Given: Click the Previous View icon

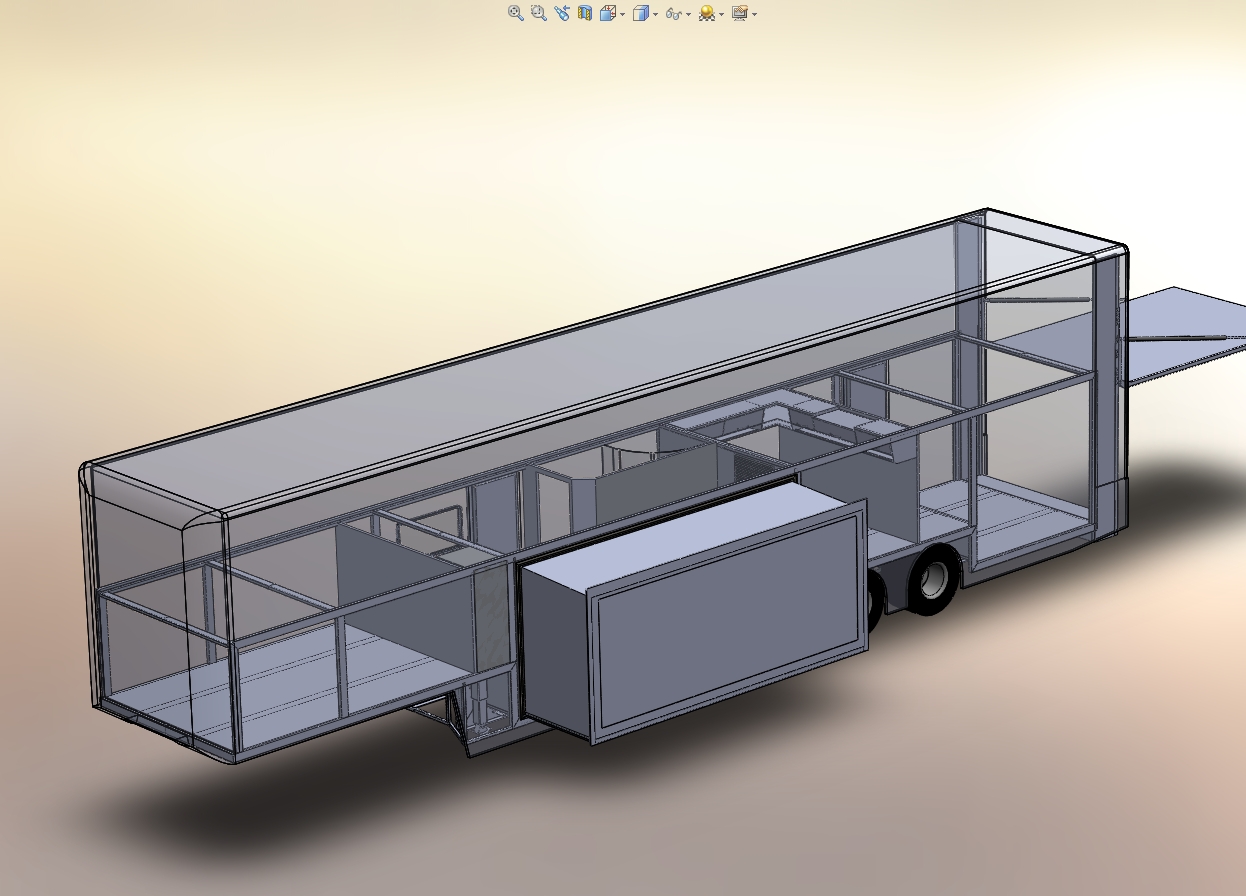Looking at the screenshot, I should click(x=562, y=13).
